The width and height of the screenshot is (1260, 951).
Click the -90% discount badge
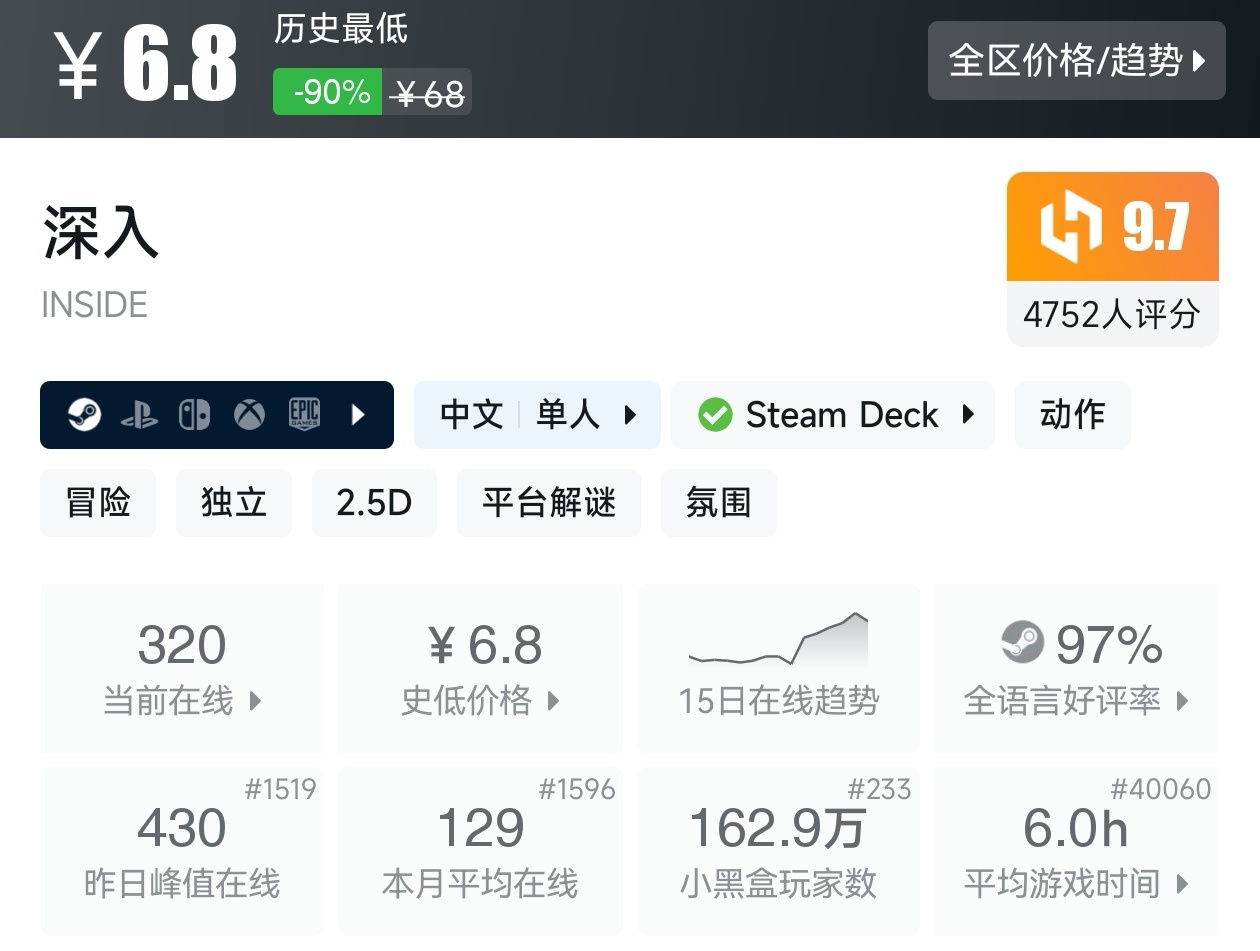coord(328,92)
